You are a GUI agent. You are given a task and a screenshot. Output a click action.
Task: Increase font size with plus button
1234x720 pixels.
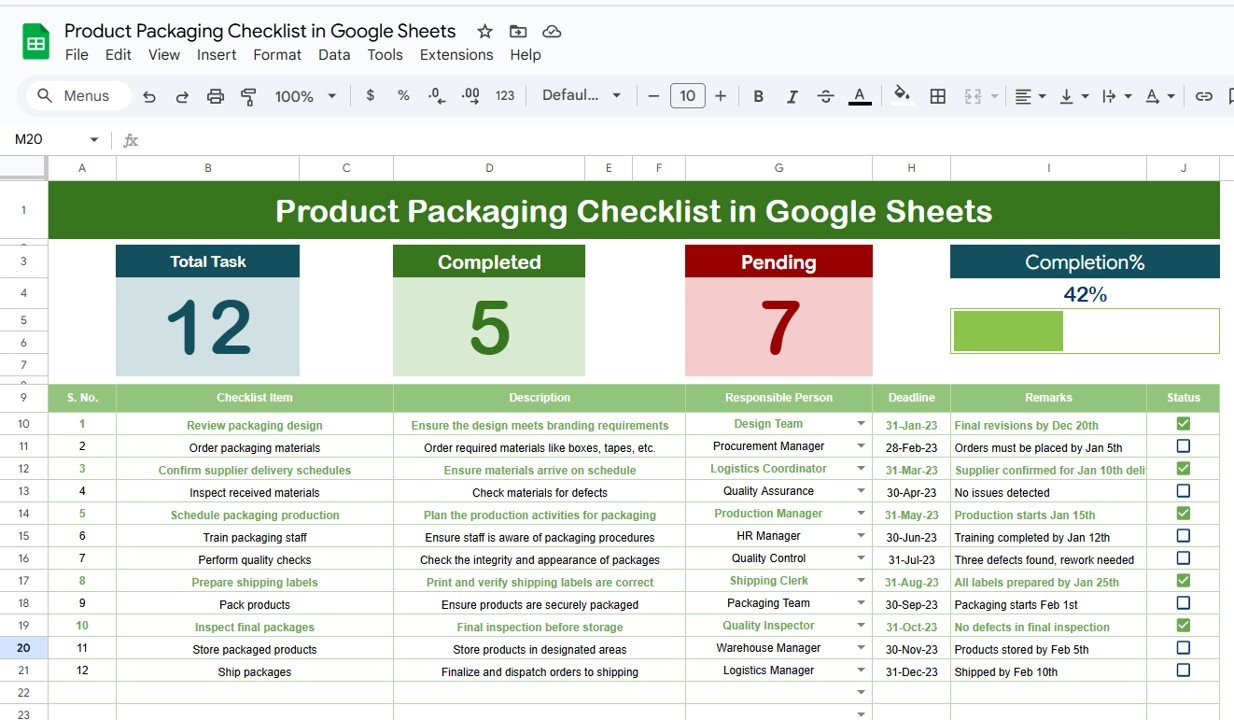click(720, 96)
